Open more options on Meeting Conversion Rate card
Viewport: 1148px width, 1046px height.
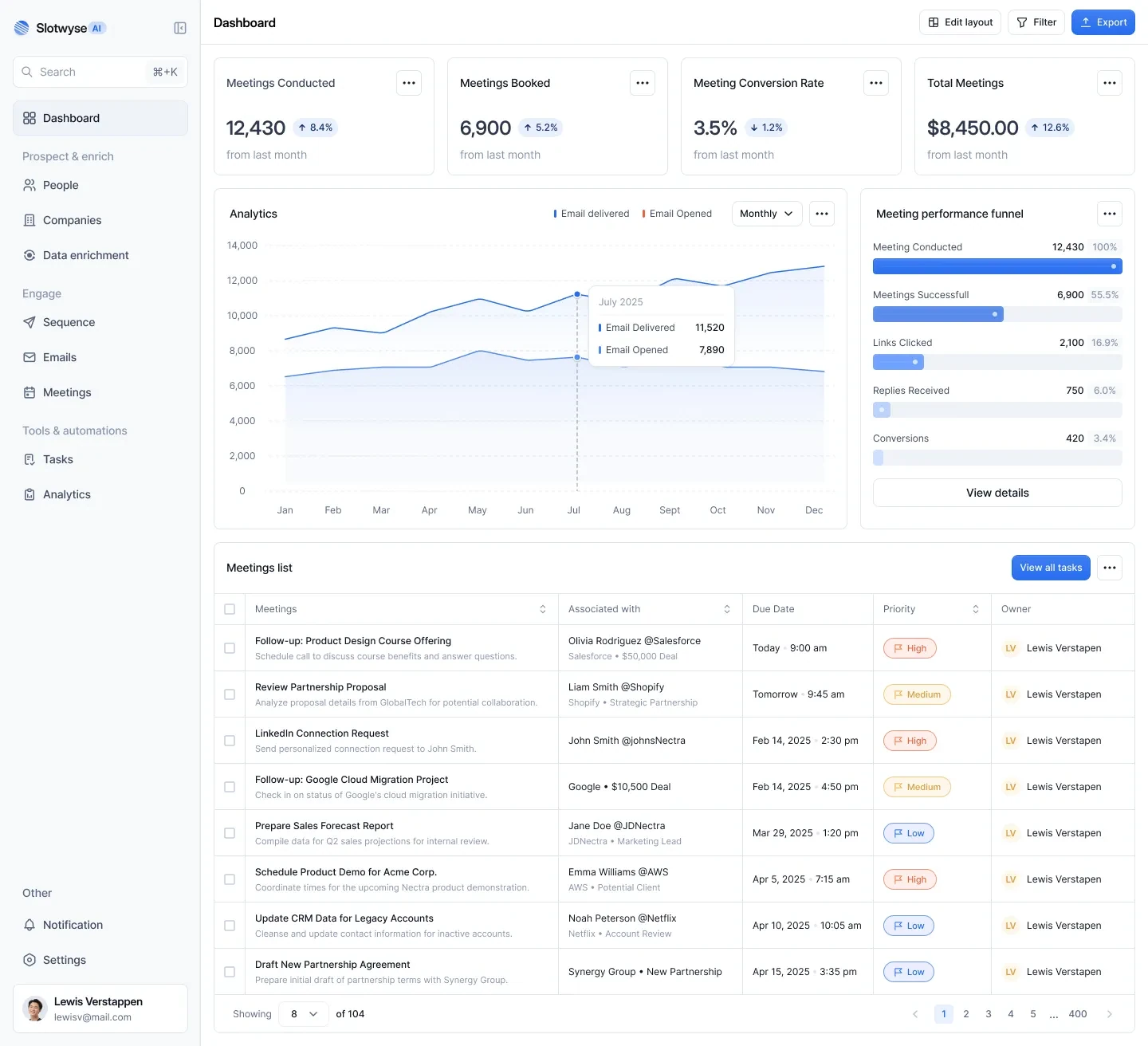click(876, 83)
